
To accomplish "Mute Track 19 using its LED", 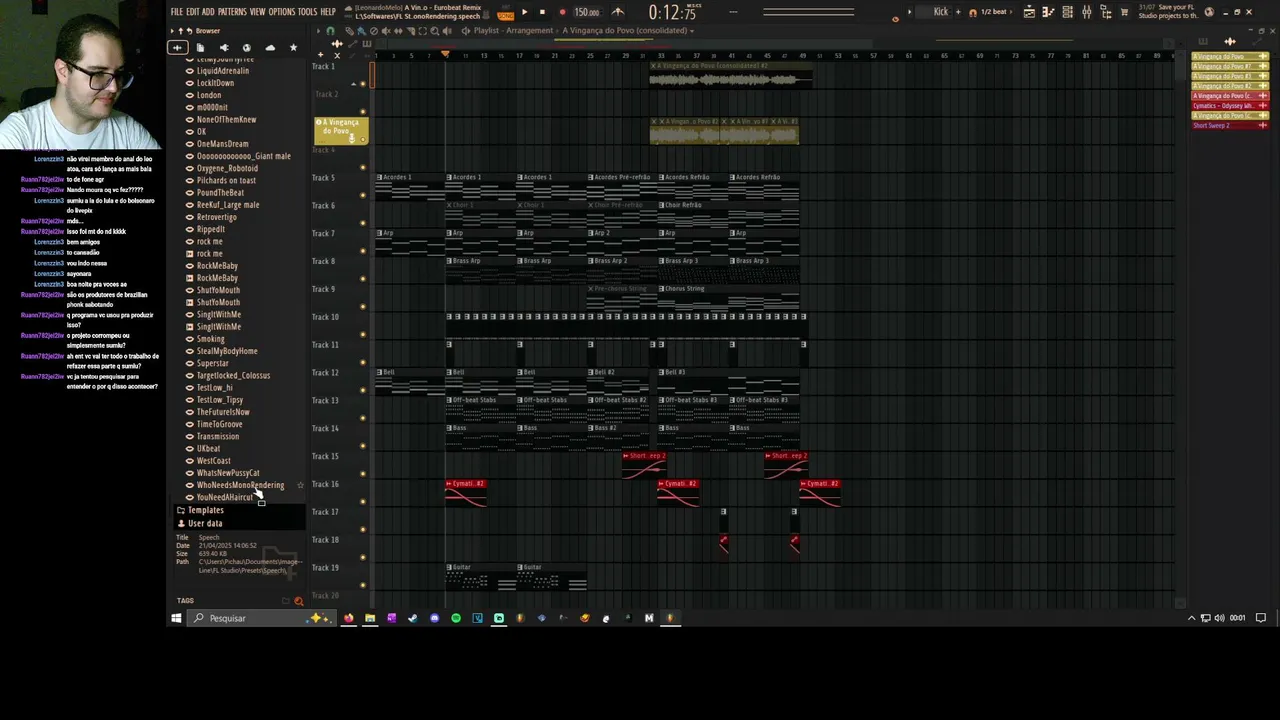I will [363, 585].
